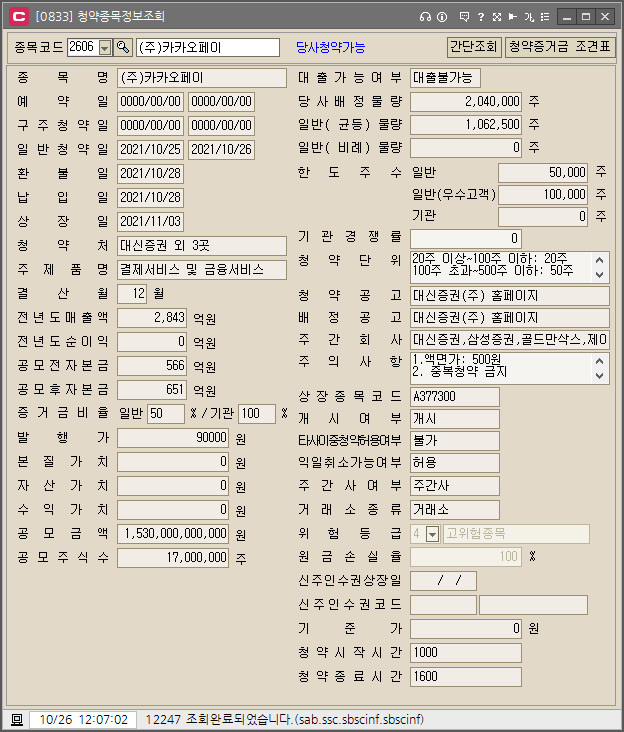Click 공모주식수 field 17,000,000
624x732 pixels.
pos(173,558)
